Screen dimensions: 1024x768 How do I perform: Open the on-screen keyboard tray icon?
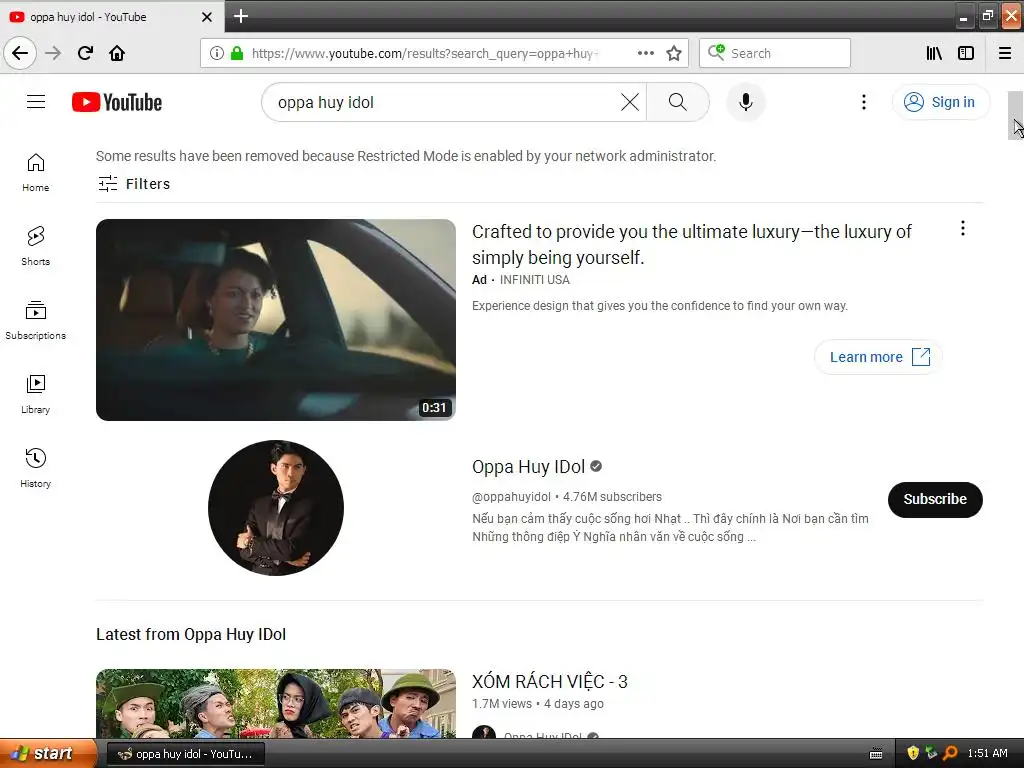tap(876, 754)
